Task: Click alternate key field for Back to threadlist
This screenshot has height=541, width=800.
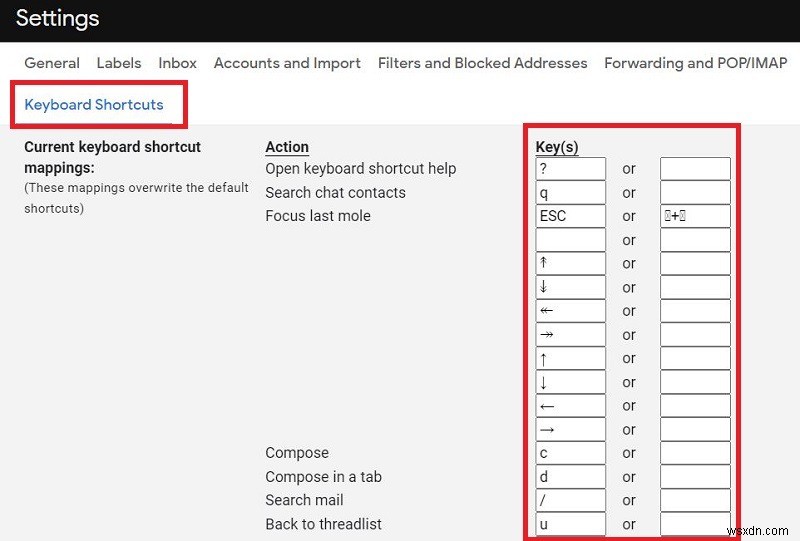Action: (x=695, y=524)
